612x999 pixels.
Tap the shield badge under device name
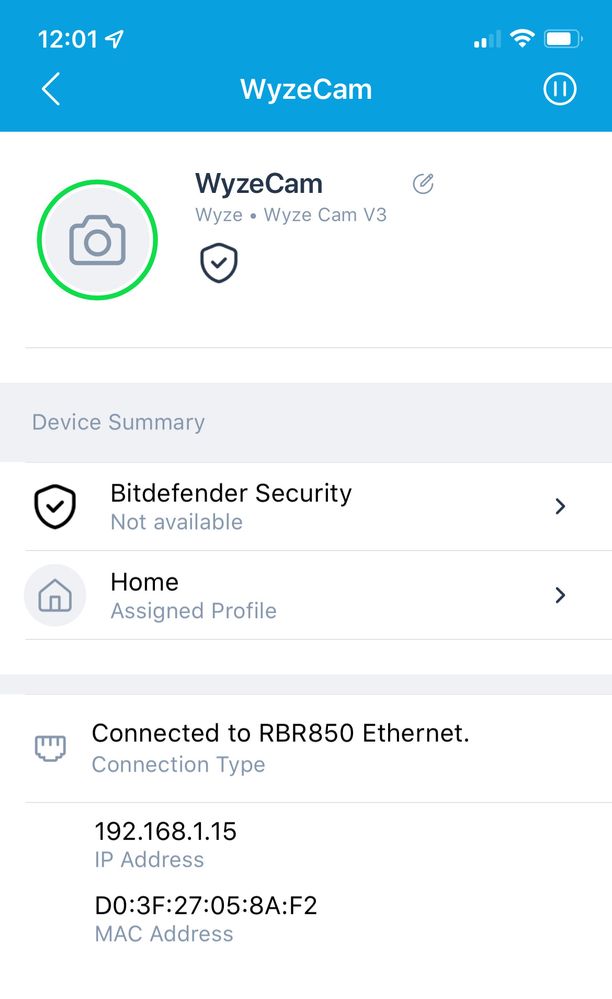tap(219, 263)
